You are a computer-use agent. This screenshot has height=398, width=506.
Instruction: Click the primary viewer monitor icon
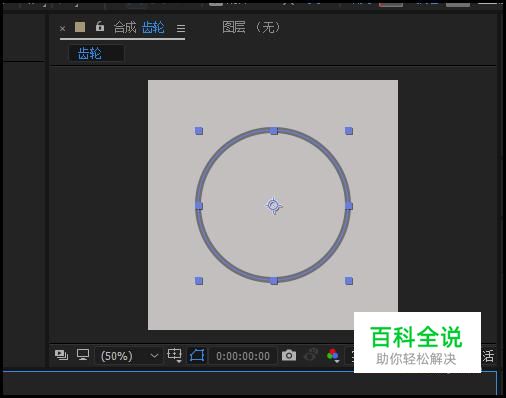click(x=83, y=355)
